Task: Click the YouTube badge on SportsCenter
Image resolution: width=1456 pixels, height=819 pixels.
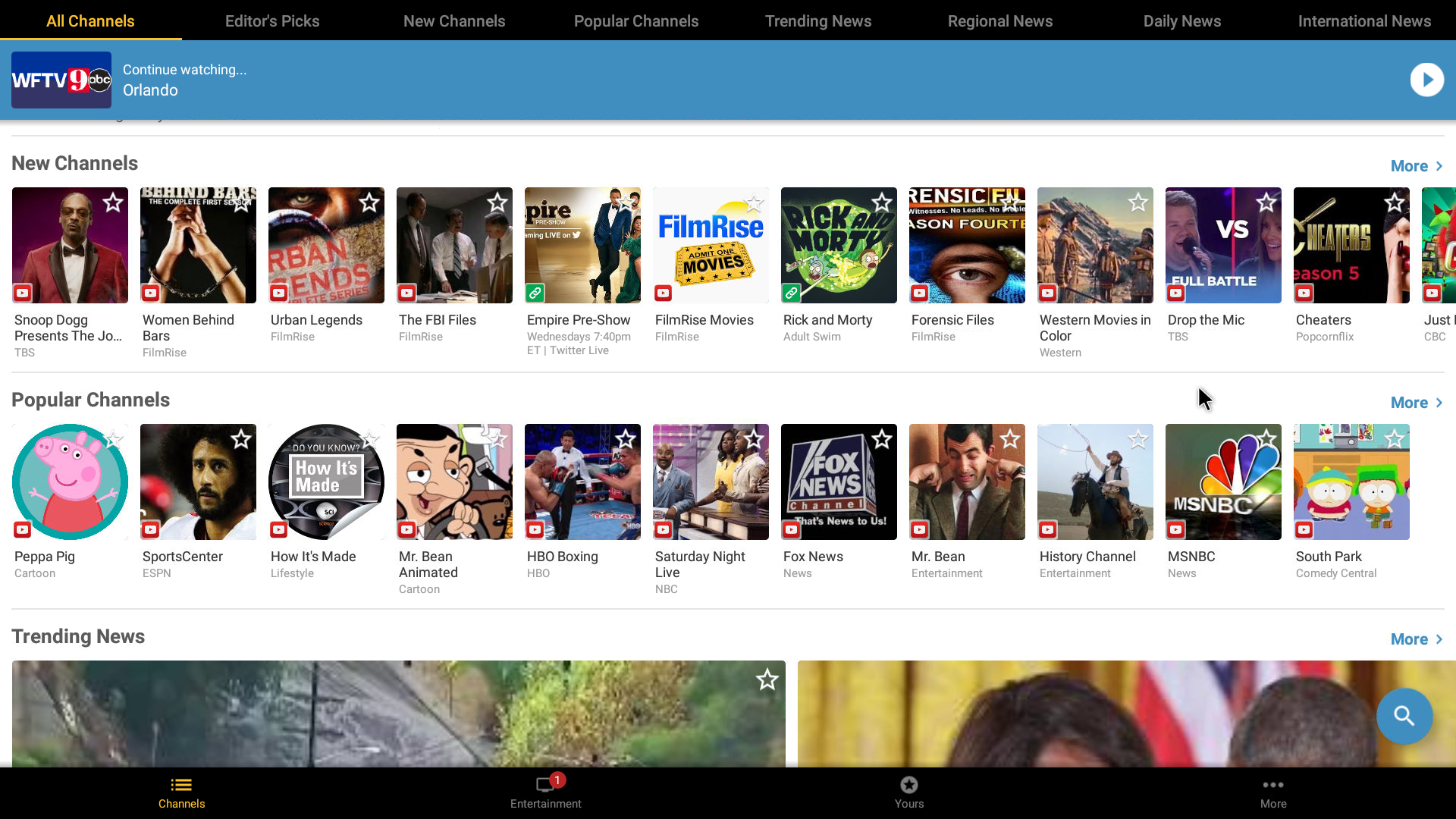Action: [x=151, y=529]
